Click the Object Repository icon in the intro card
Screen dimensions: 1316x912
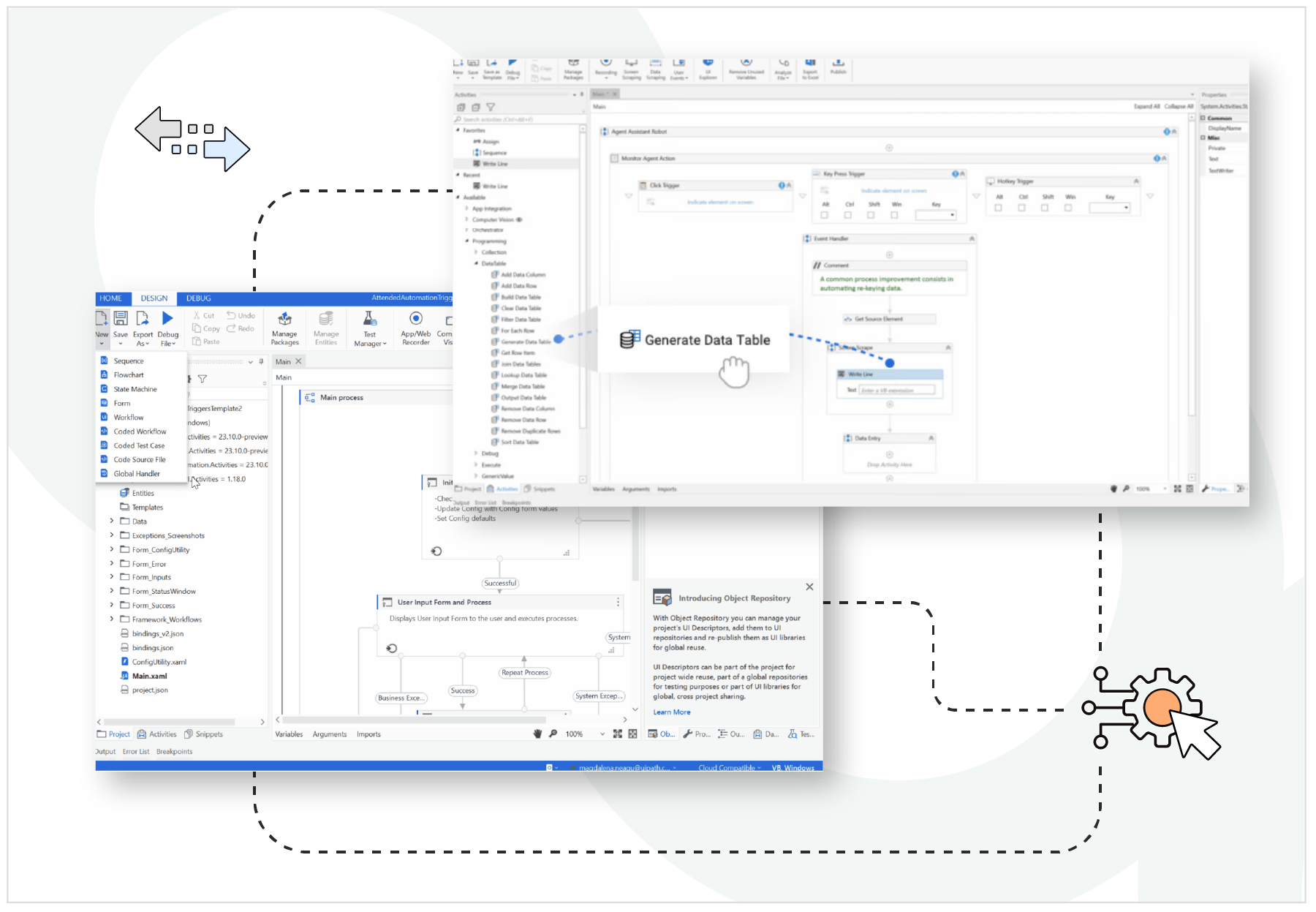[662, 598]
